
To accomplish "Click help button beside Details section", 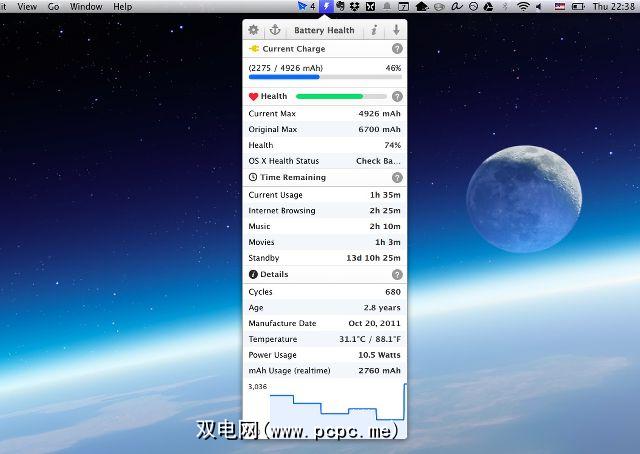I will 397,274.
